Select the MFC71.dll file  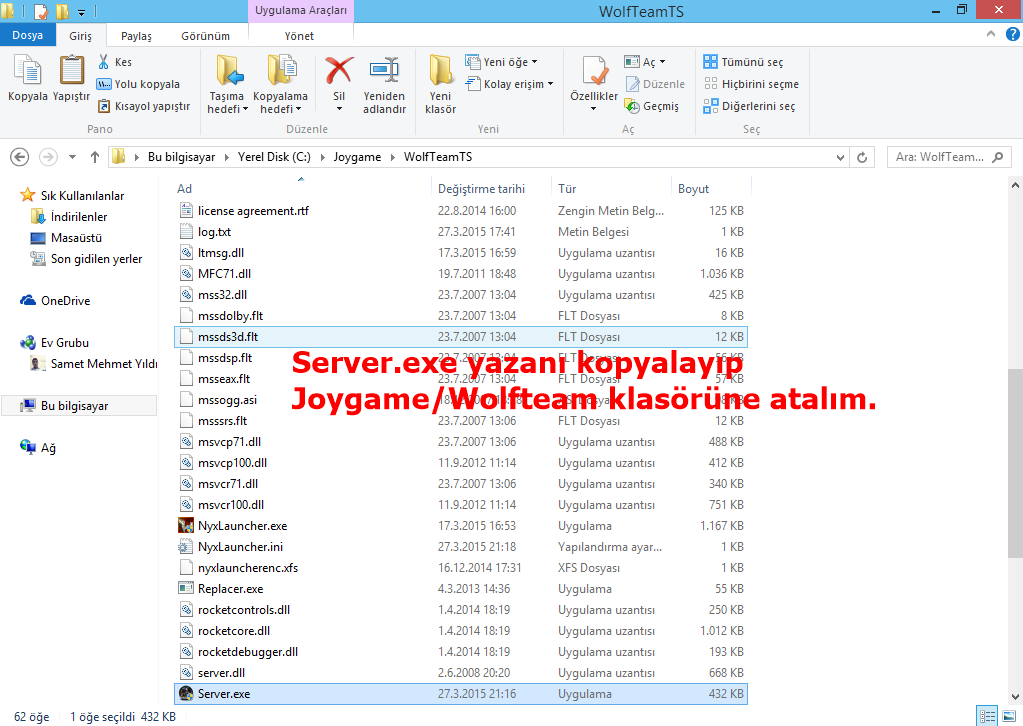pyautogui.click(x=461, y=274)
